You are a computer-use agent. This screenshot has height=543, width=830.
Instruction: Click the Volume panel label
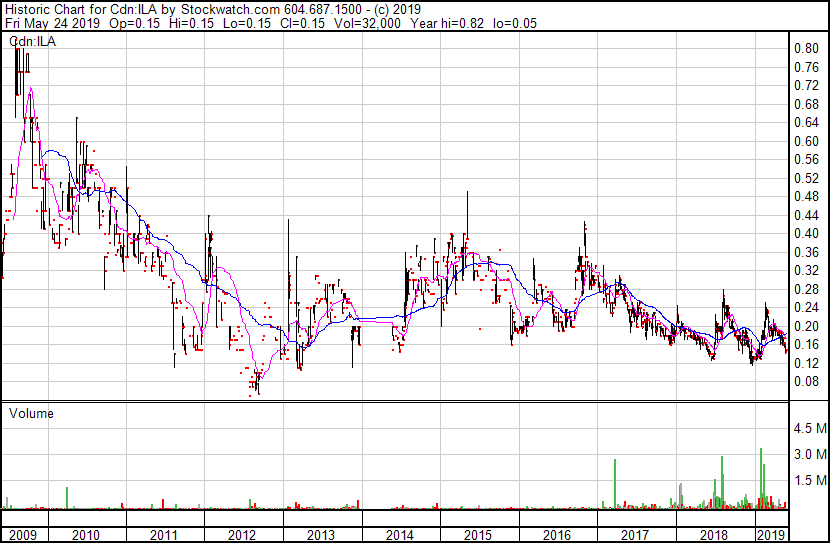click(31, 413)
